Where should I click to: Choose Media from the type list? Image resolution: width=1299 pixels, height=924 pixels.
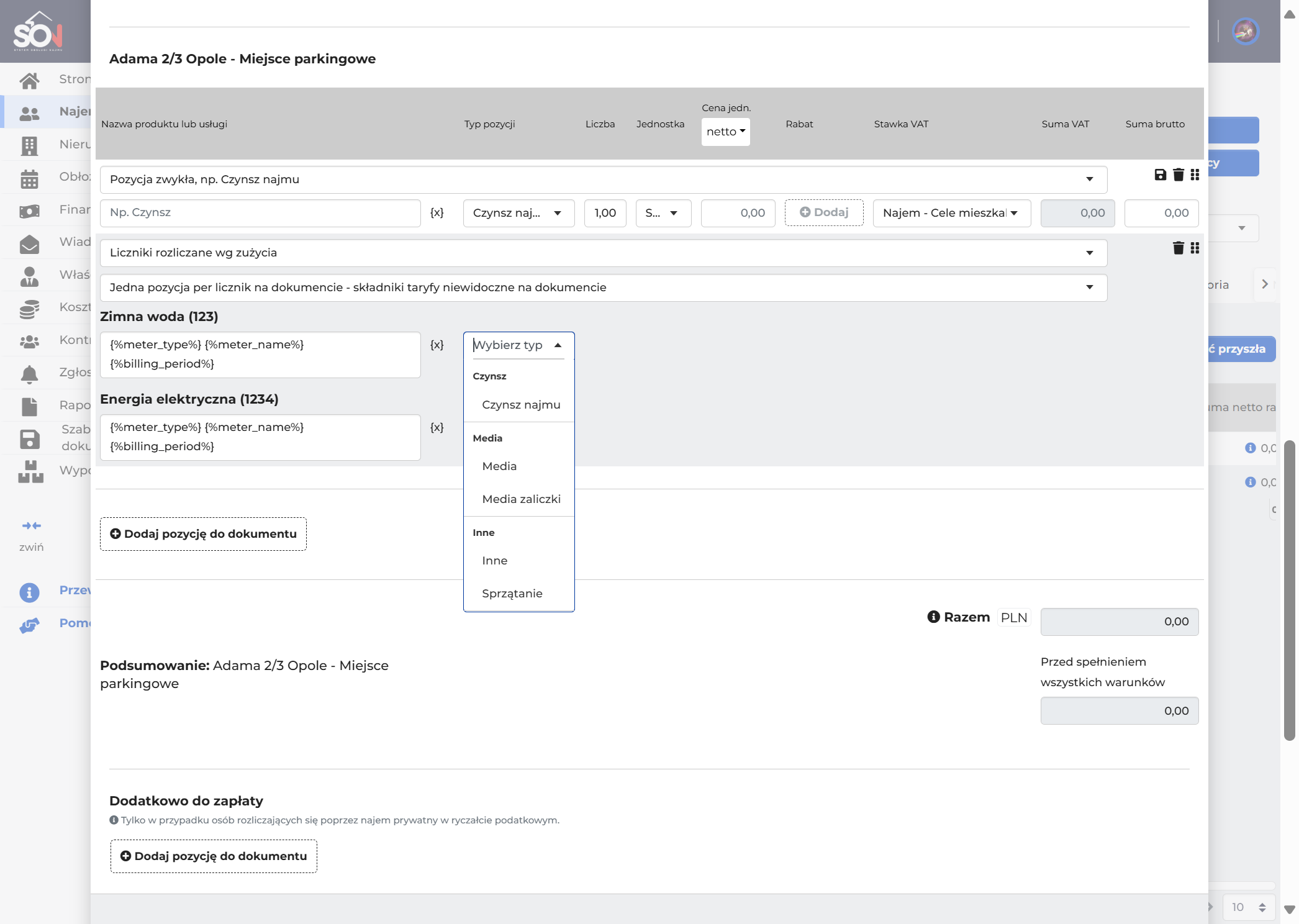[519, 466]
